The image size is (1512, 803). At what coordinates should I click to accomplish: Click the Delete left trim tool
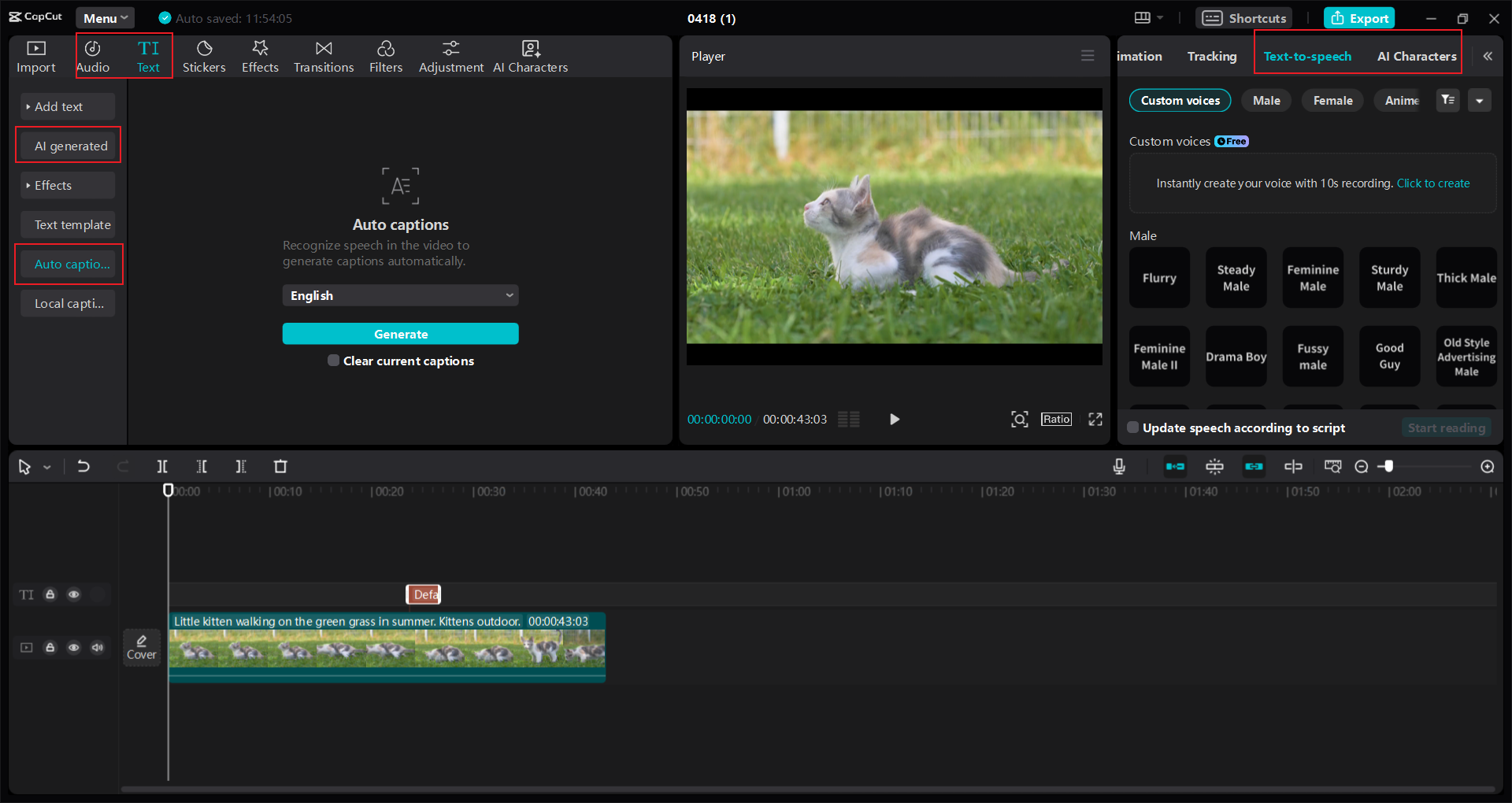[x=202, y=466]
